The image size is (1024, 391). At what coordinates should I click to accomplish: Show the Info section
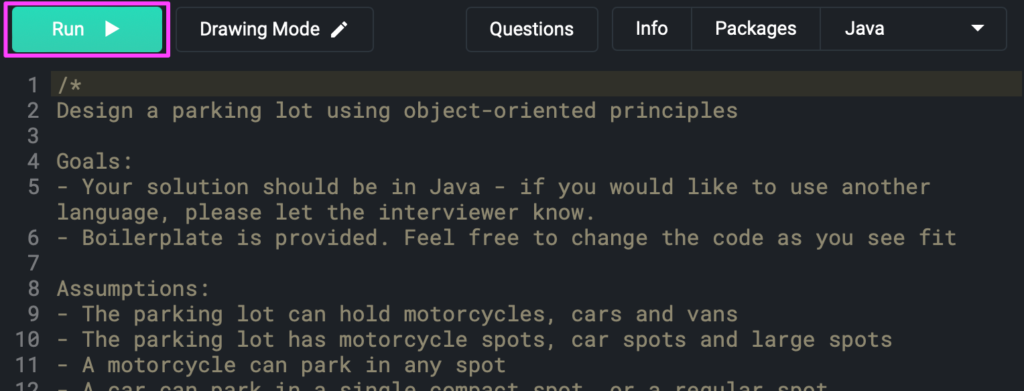[x=652, y=29]
